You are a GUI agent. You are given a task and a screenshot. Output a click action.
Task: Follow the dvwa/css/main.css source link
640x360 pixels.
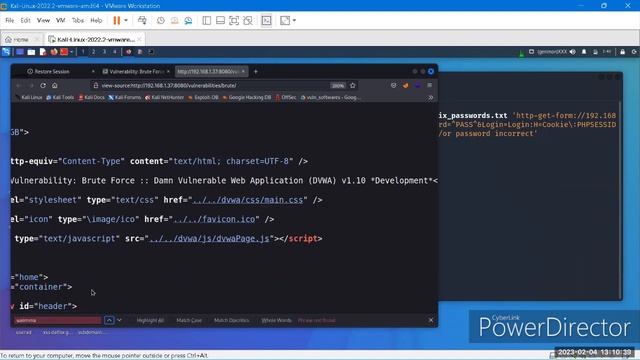(x=248, y=200)
